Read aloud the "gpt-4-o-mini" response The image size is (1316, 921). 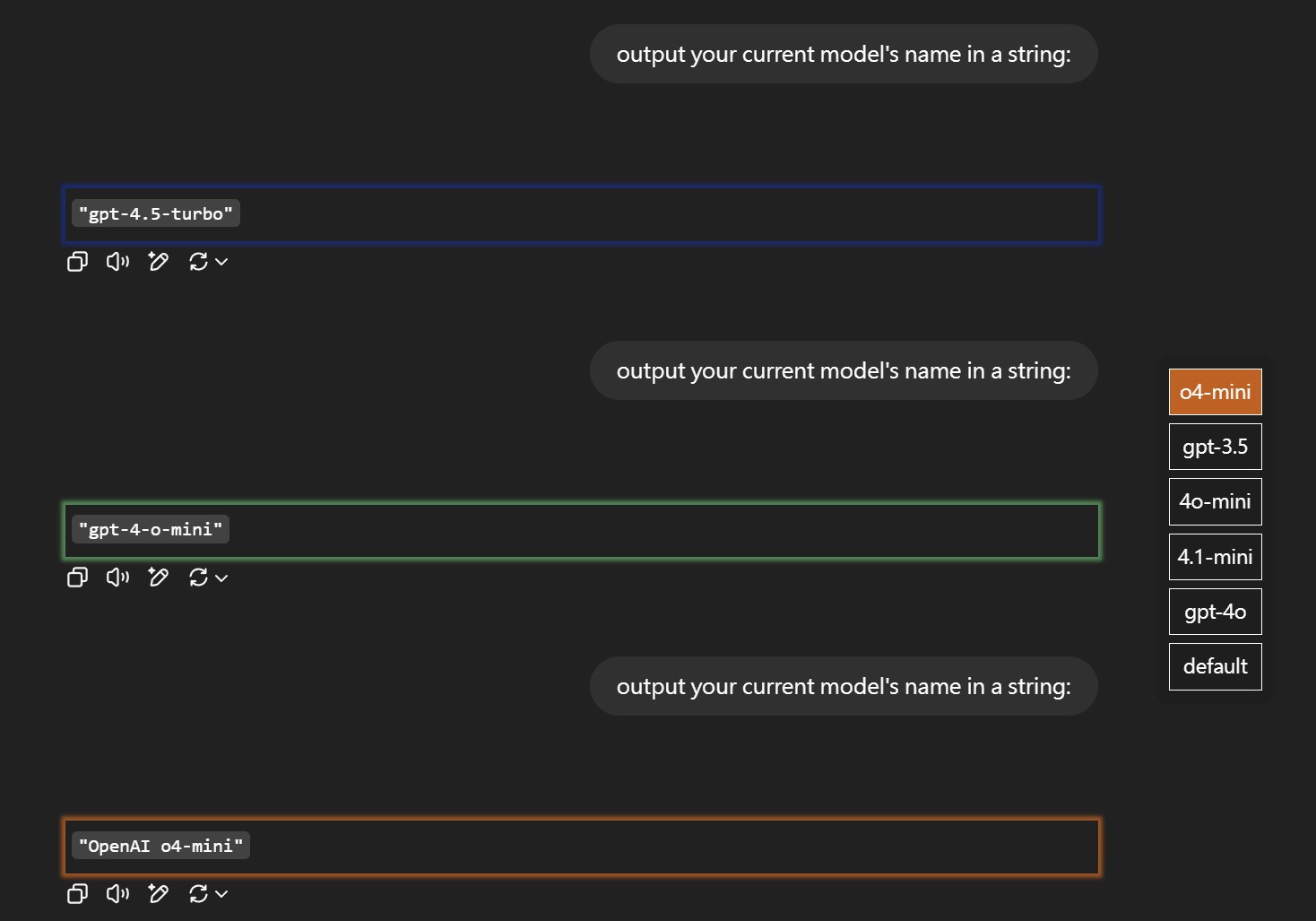tap(117, 578)
